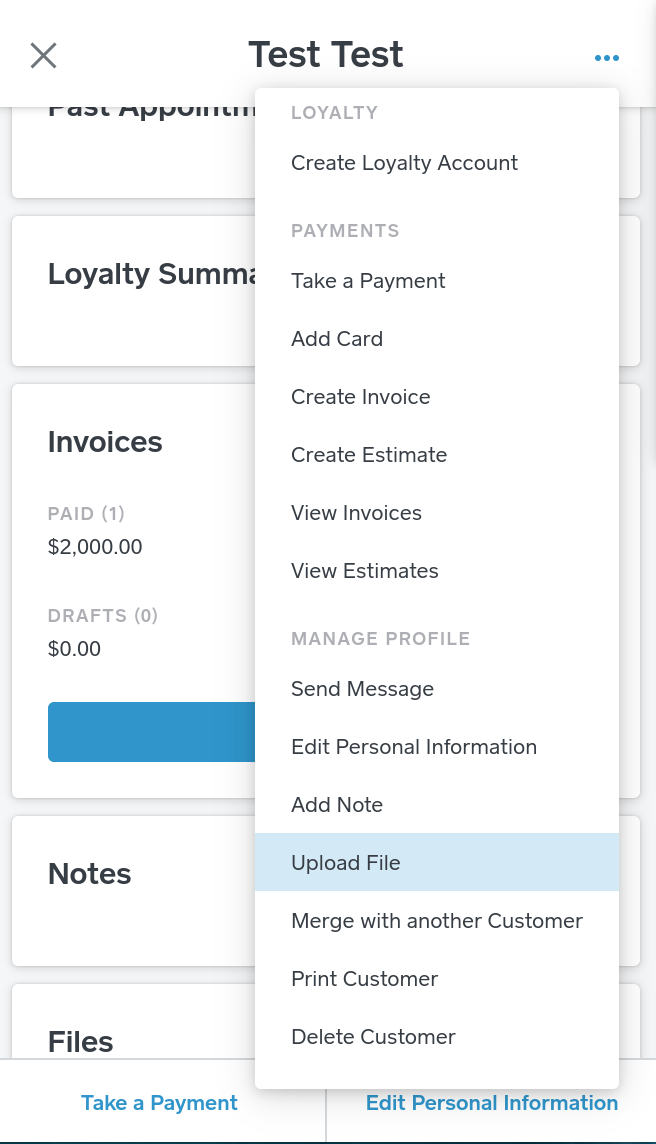Select Print Customer menu entry
Screen dimensions: 656x1144
(364, 979)
